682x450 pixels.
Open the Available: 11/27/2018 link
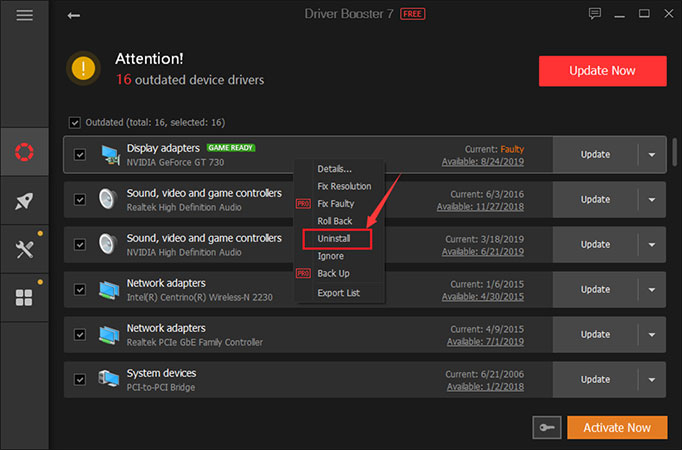click(480, 207)
